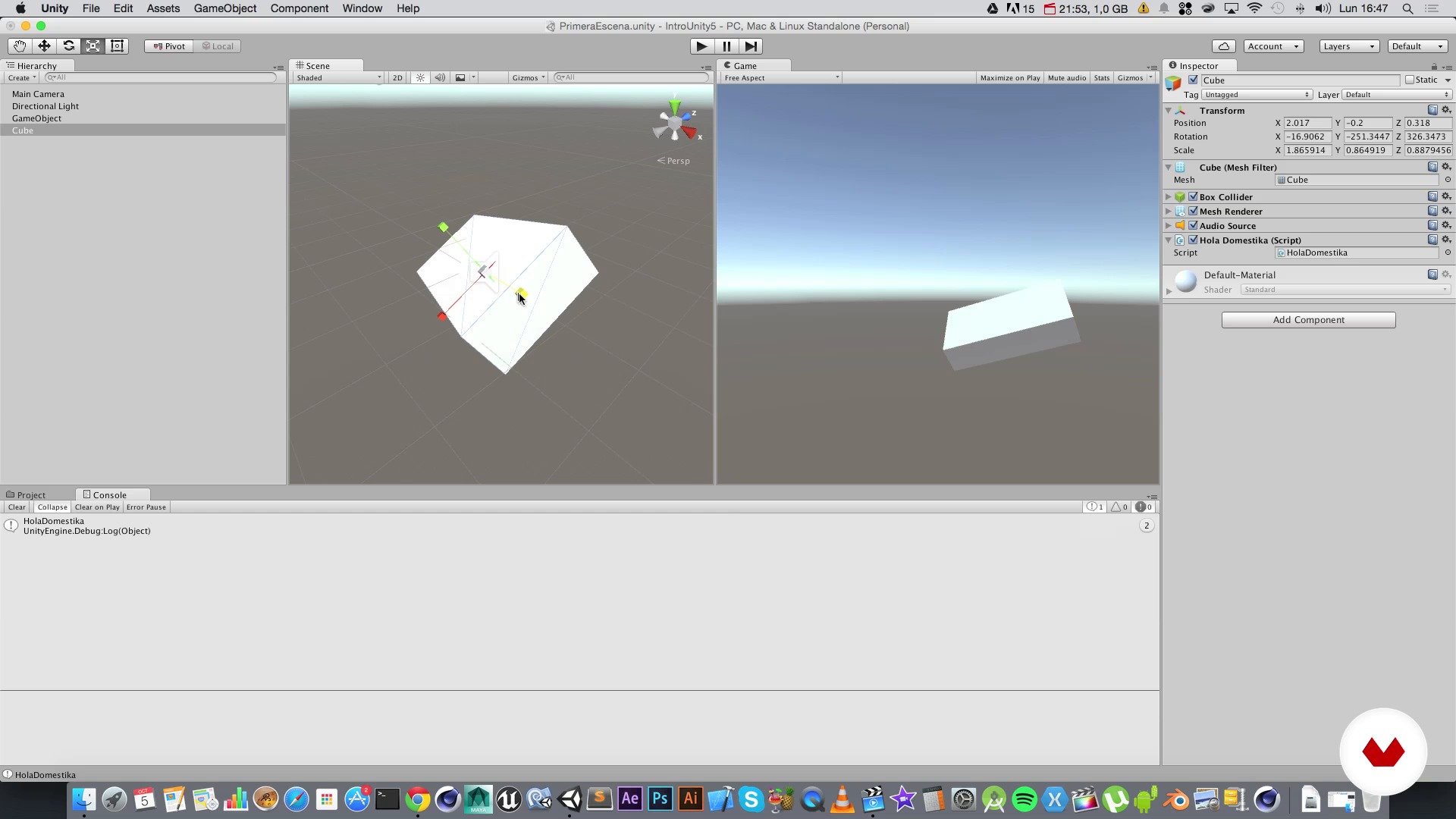
Task: Open the Unity cloud services icon
Action: (1223, 46)
